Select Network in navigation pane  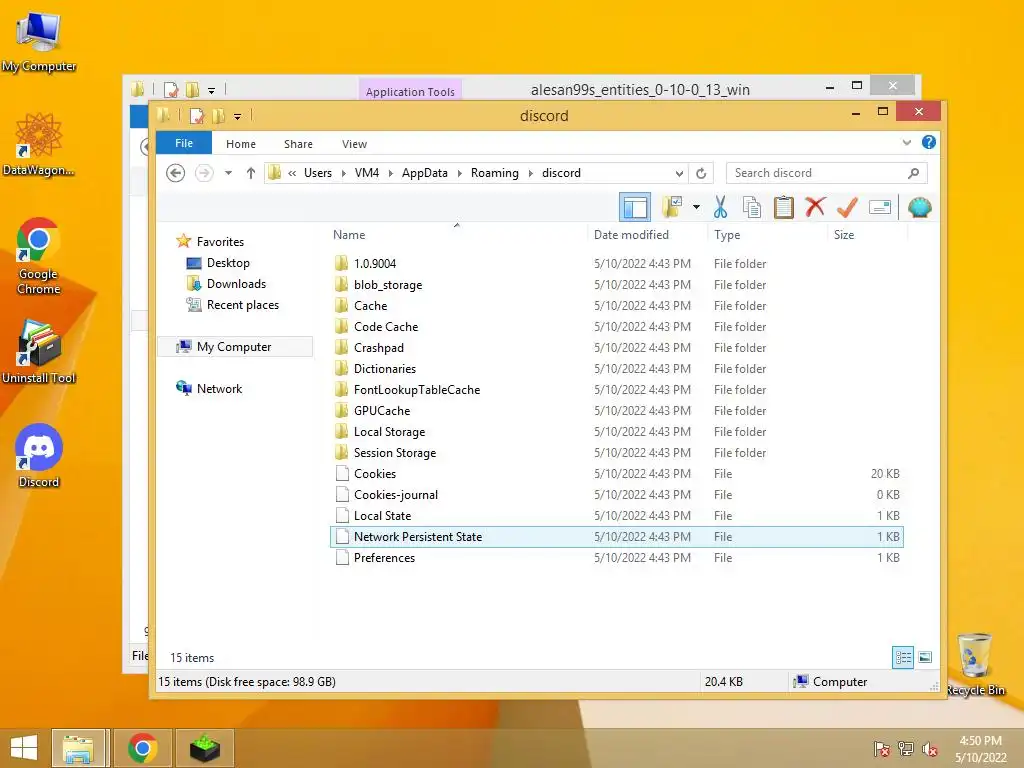point(219,389)
